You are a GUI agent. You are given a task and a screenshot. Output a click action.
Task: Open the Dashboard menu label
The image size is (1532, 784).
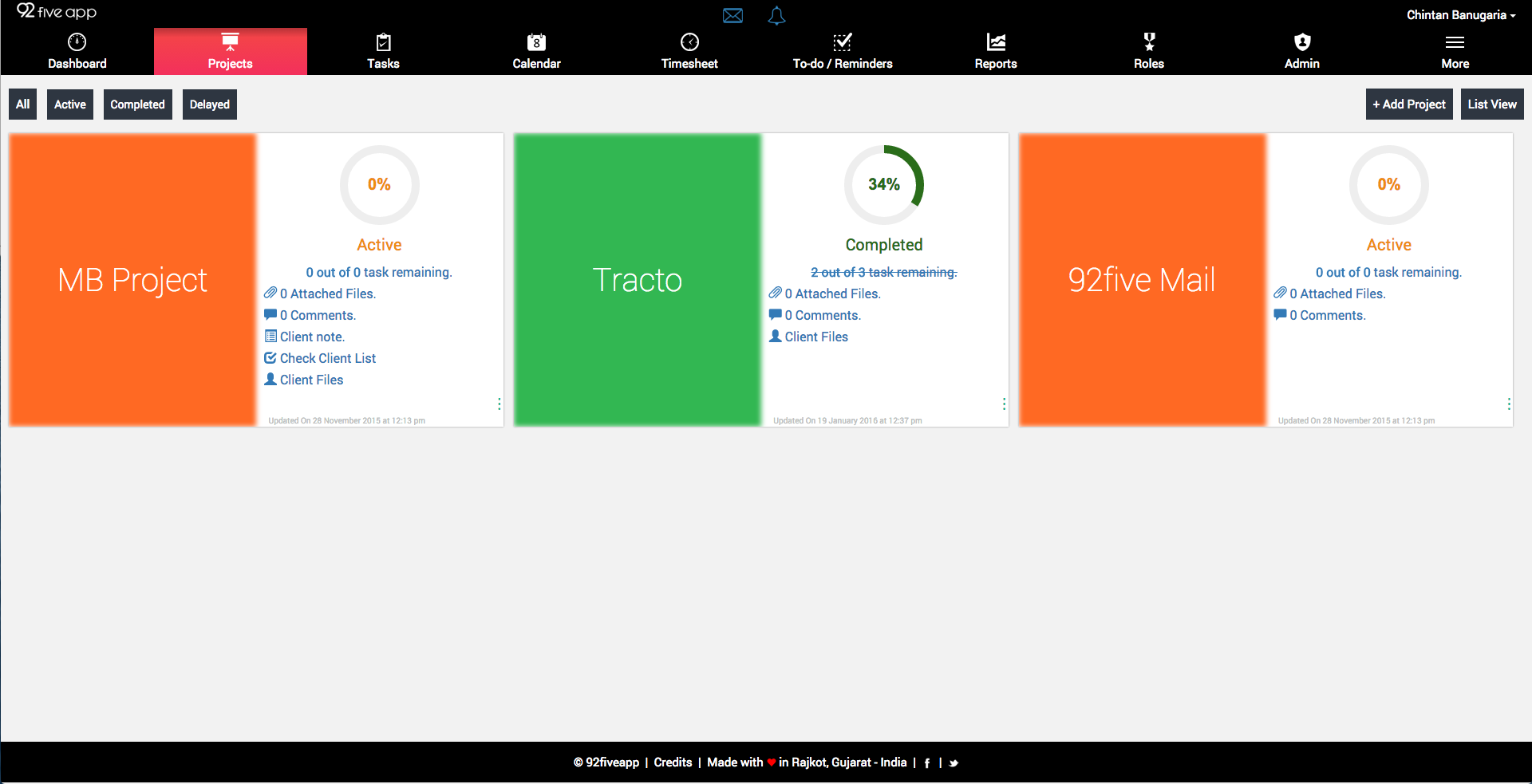tap(77, 64)
